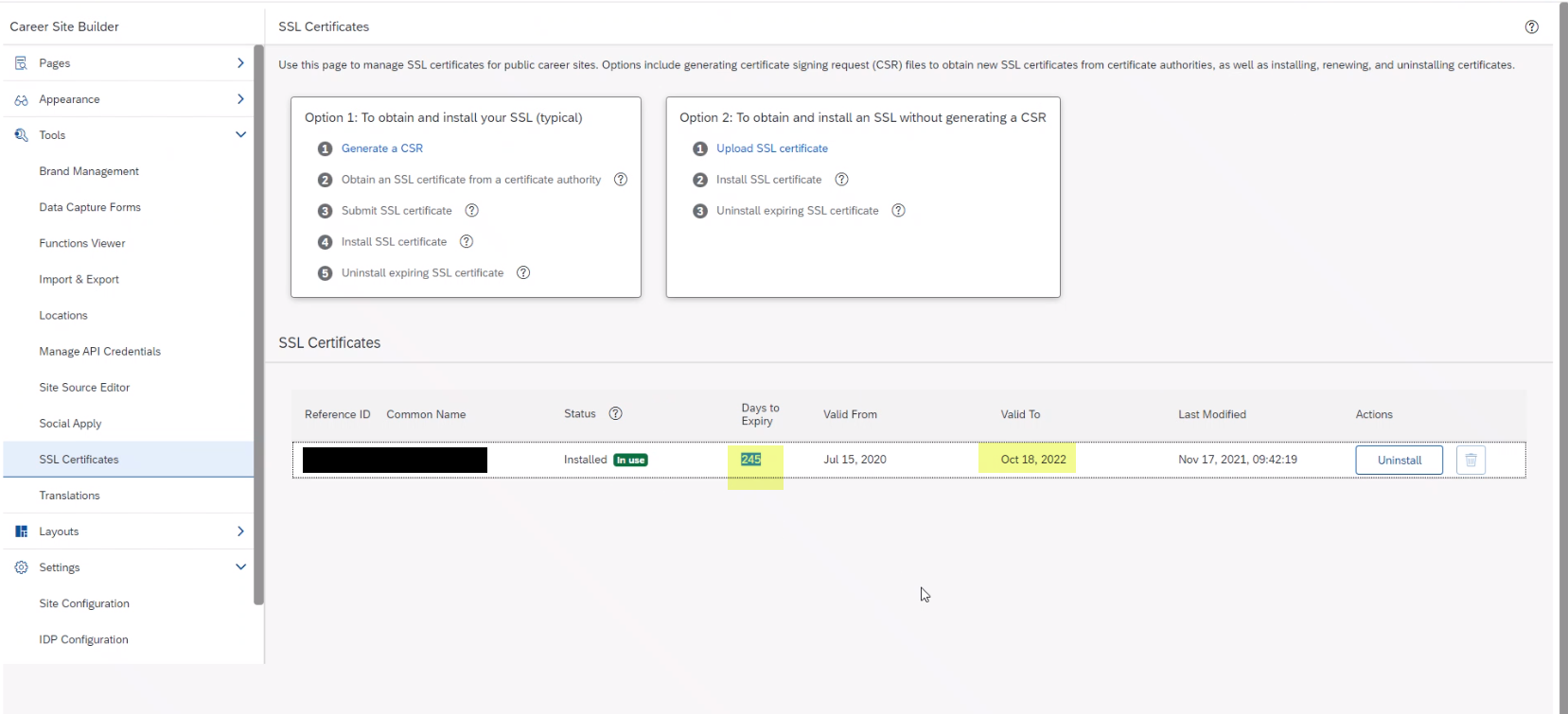The image size is (1568, 714).
Task: Open help for Submit SSL certificate step
Action: pos(471,211)
